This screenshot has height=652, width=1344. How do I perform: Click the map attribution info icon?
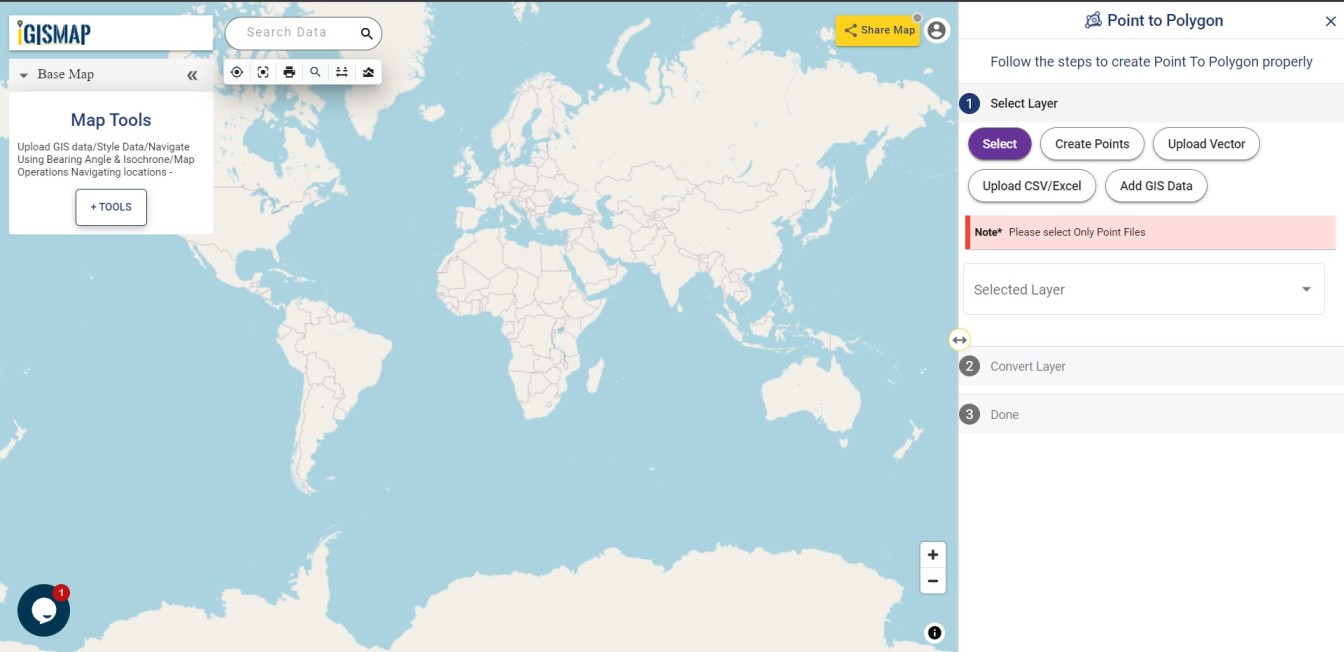[933, 632]
